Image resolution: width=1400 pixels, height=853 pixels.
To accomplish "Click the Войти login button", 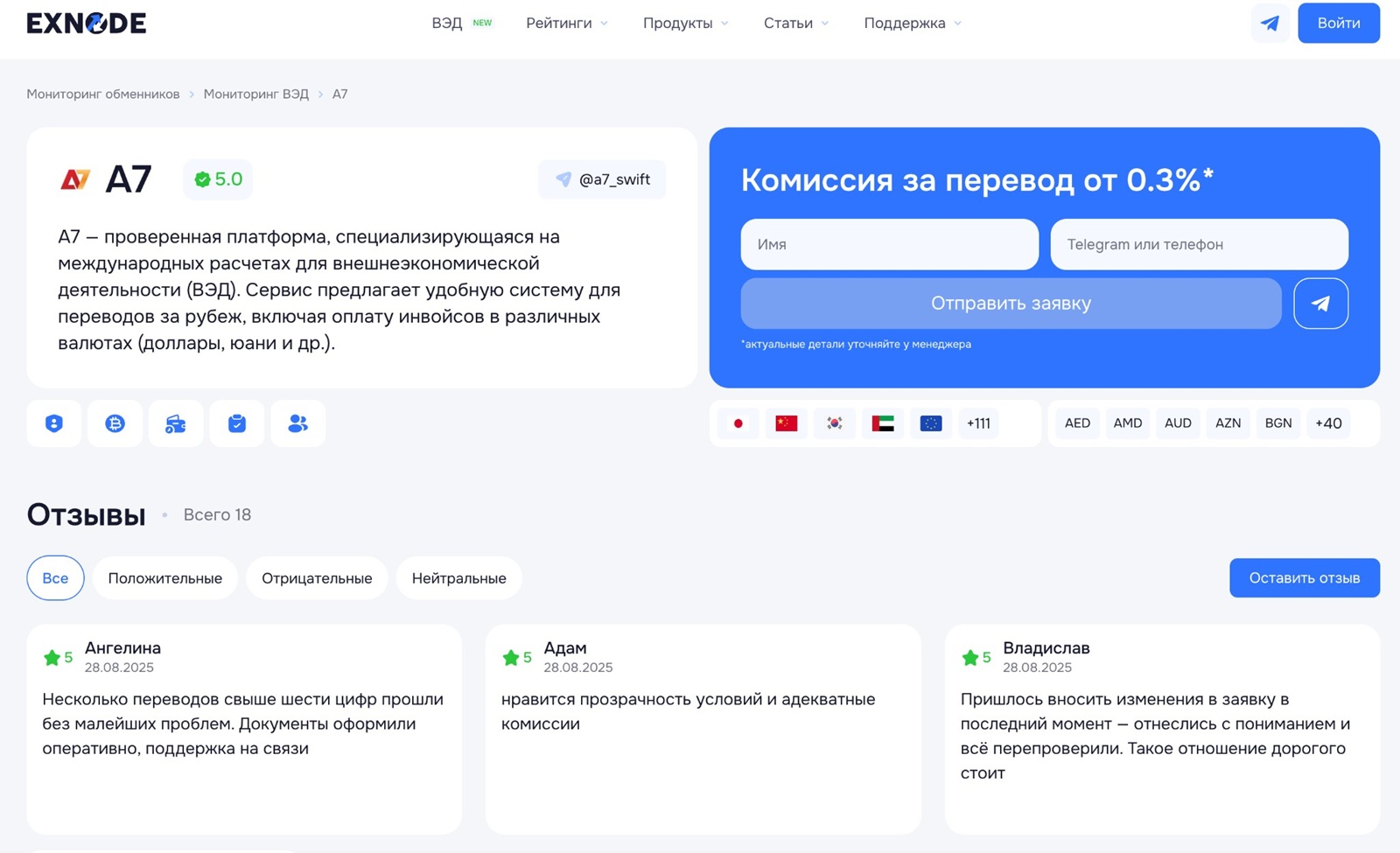I will [x=1339, y=23].
